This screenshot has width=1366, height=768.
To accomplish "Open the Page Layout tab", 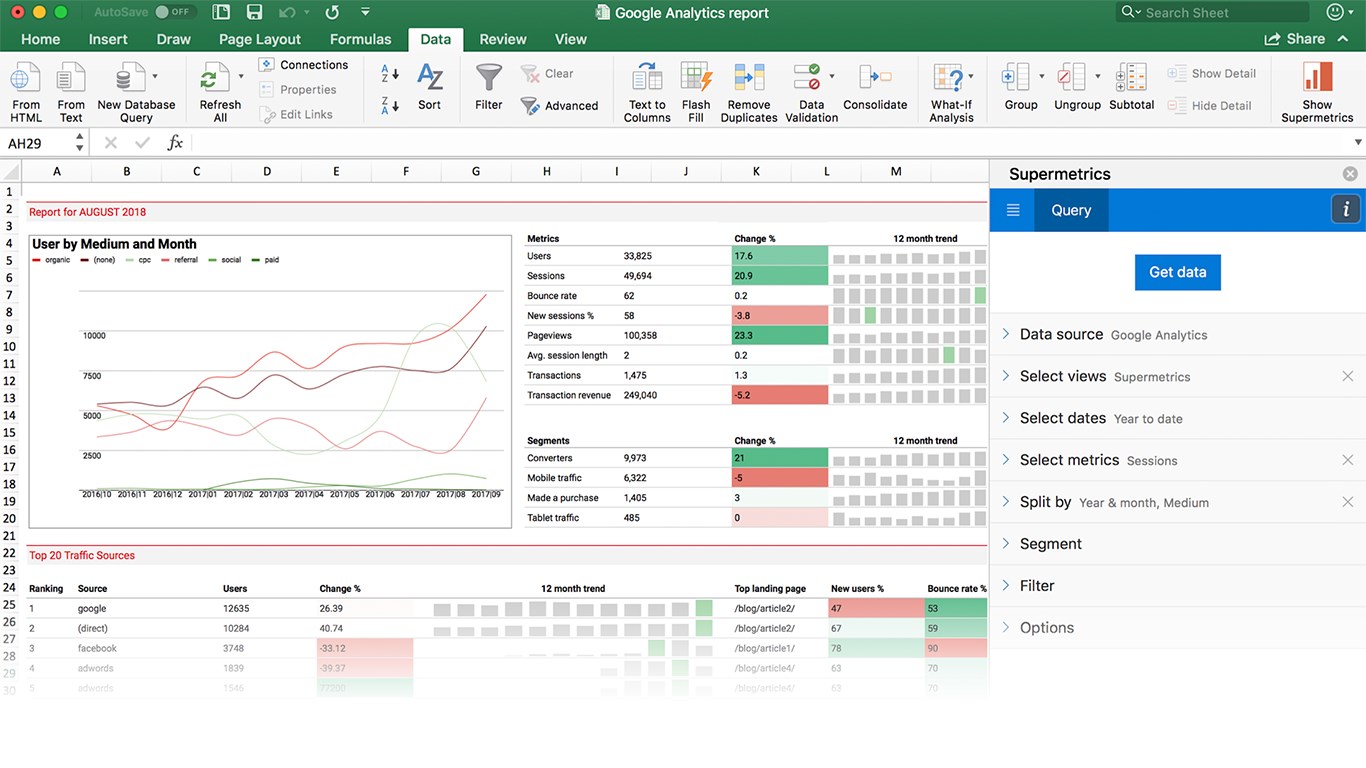I will point(260,39).
